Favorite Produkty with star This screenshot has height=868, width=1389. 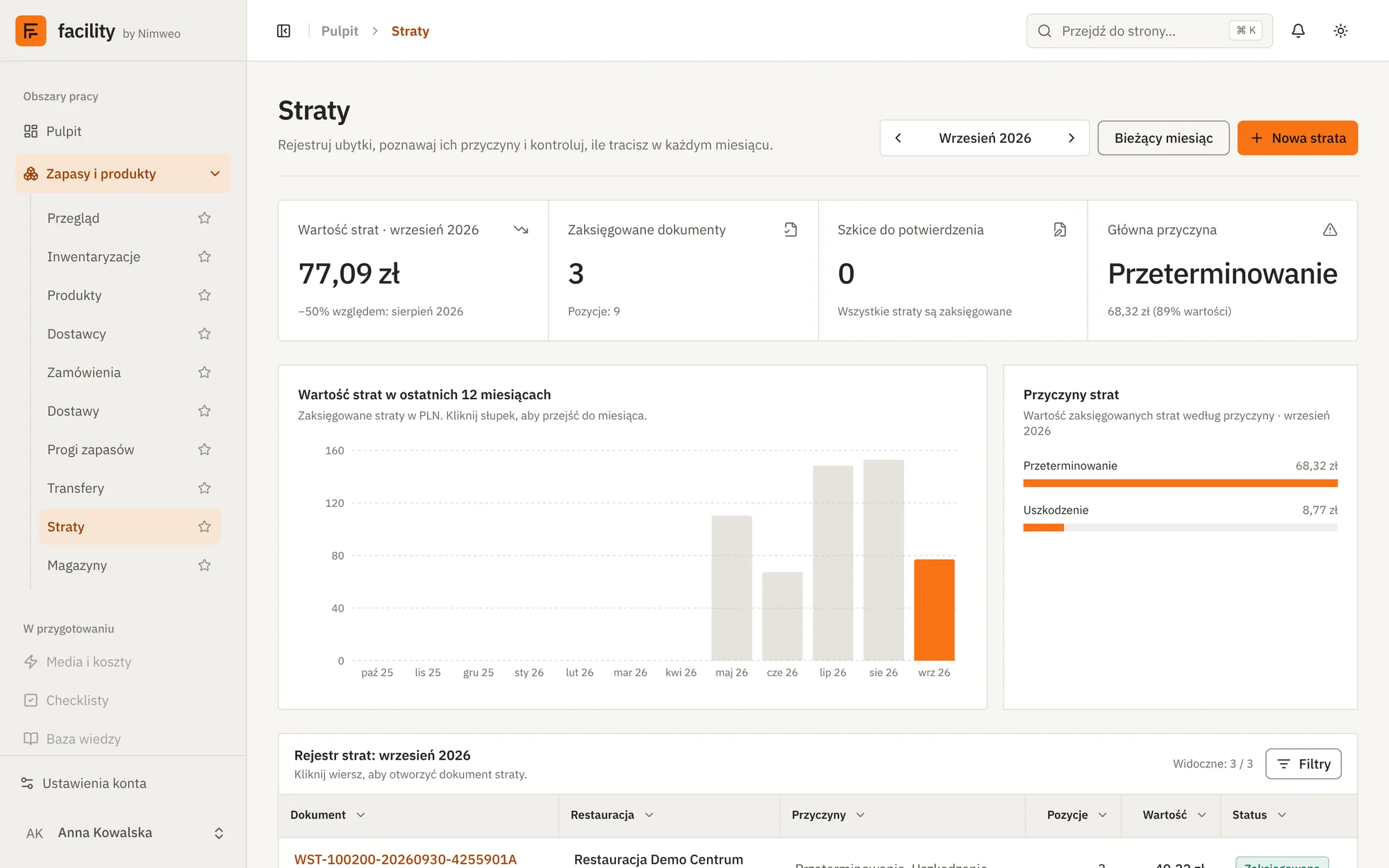pyautogui.click(x=204, y=295)
